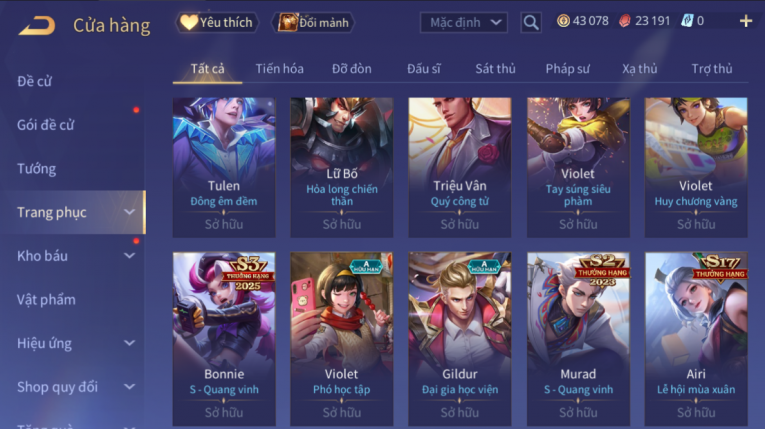Click the golden back arrow icon

coord(37,25)
